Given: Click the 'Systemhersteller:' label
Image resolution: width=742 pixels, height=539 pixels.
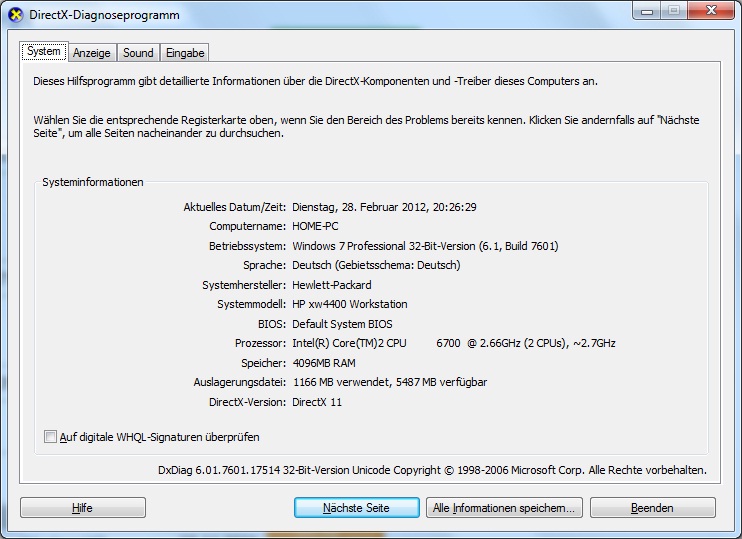Looking at the screenshot, I should point(244,285).
